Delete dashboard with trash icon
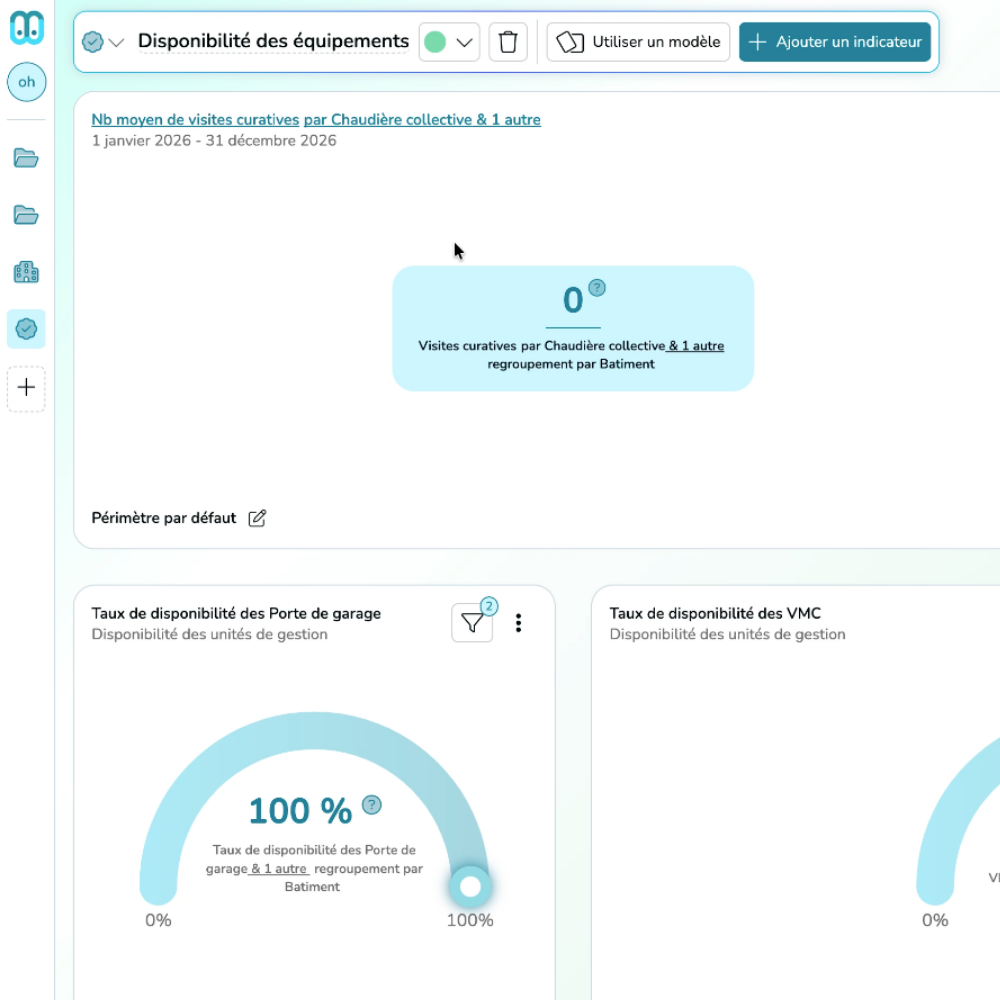 point(508,42)
